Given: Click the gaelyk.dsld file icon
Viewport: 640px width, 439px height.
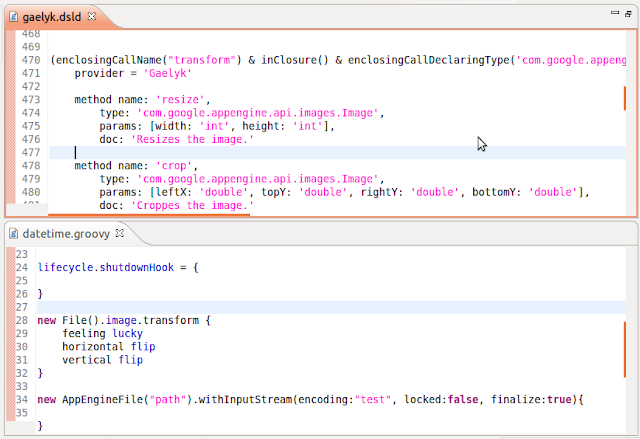Looking at the screenshot, I should (x=14, y=17).
